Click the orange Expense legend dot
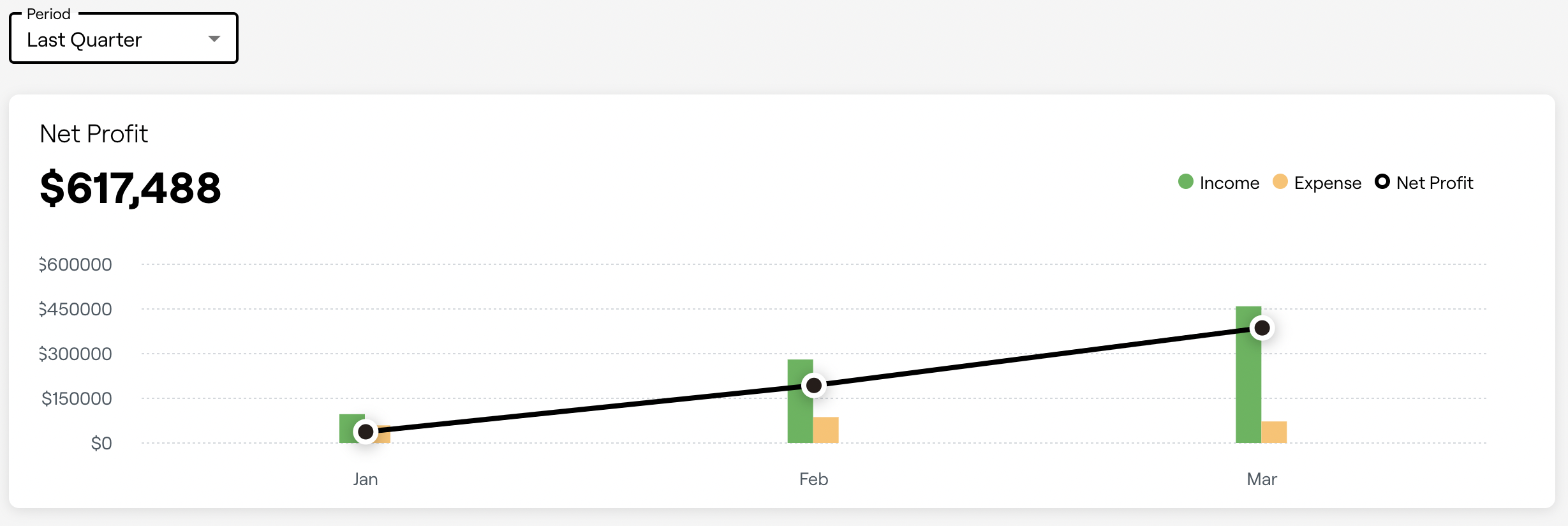This screenshot has width=1568, height=526. [1280, 182]
